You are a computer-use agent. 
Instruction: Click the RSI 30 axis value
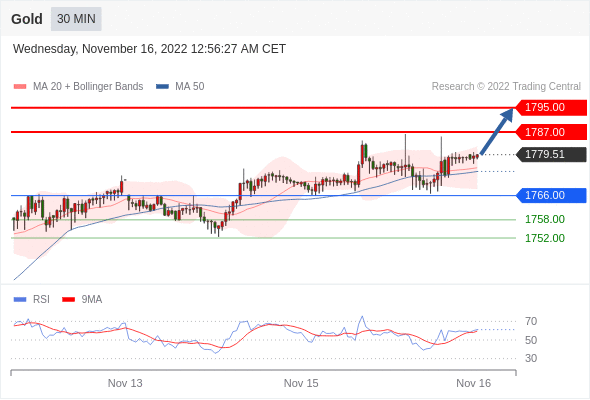click(x=531, y=358)
